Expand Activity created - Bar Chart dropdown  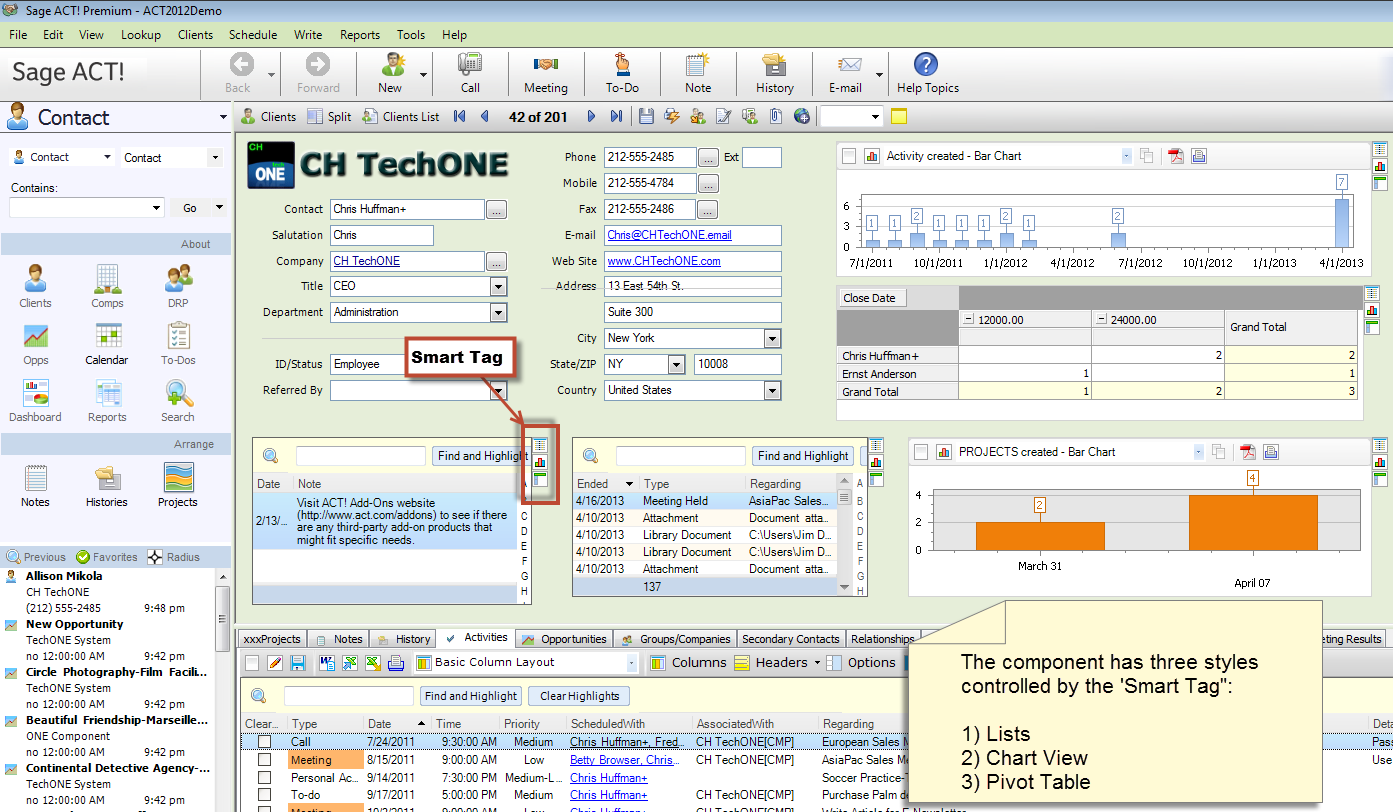click(1126, 156)
